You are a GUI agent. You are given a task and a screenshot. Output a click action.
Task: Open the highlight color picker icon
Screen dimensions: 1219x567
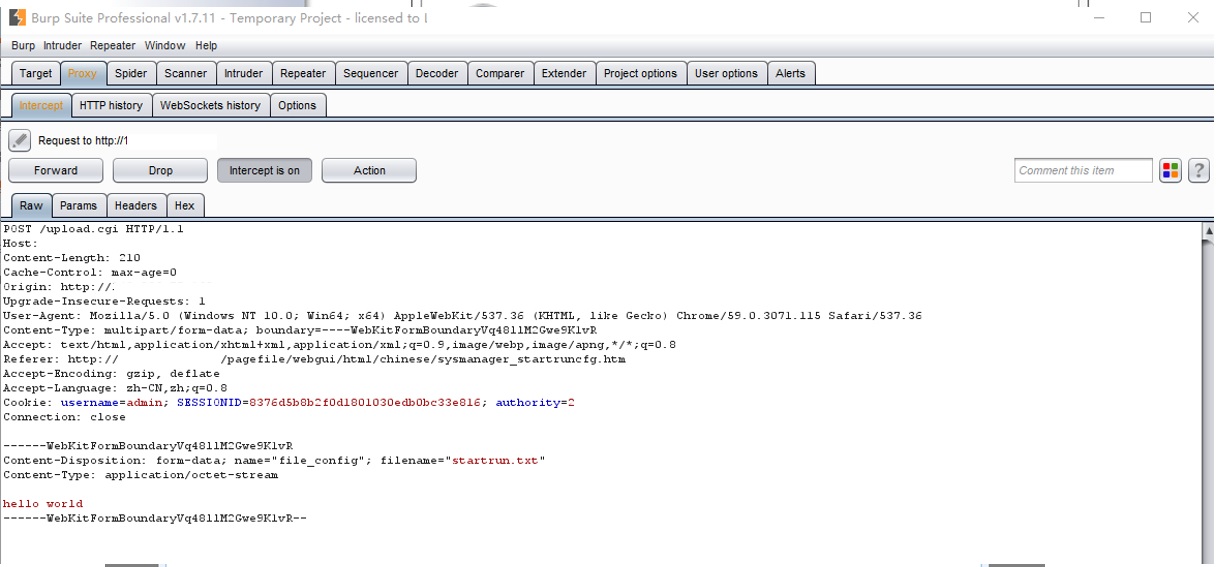click(x=1170, y=171)
